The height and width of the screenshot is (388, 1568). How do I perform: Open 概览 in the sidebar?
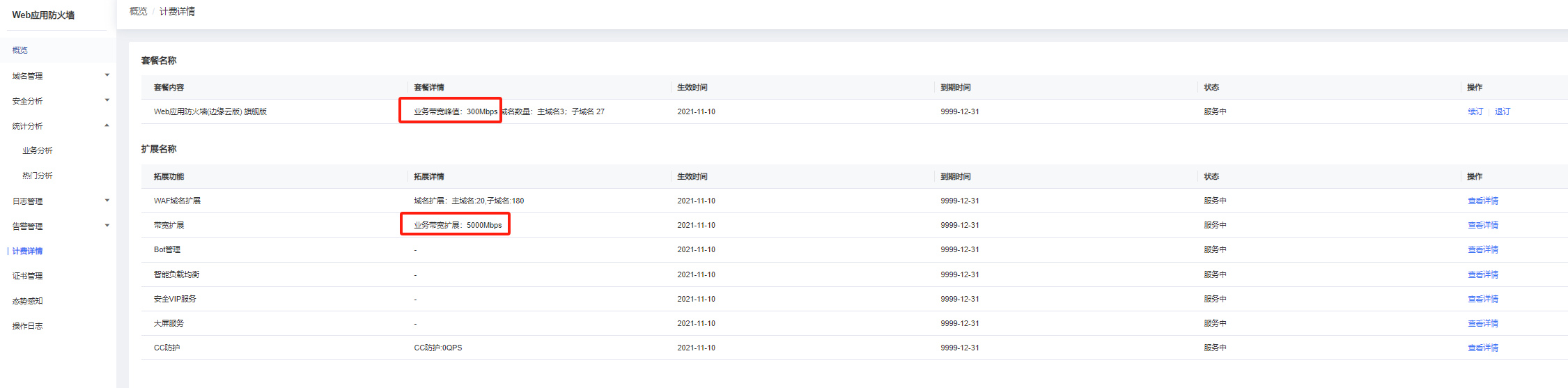tap(20, 50)
